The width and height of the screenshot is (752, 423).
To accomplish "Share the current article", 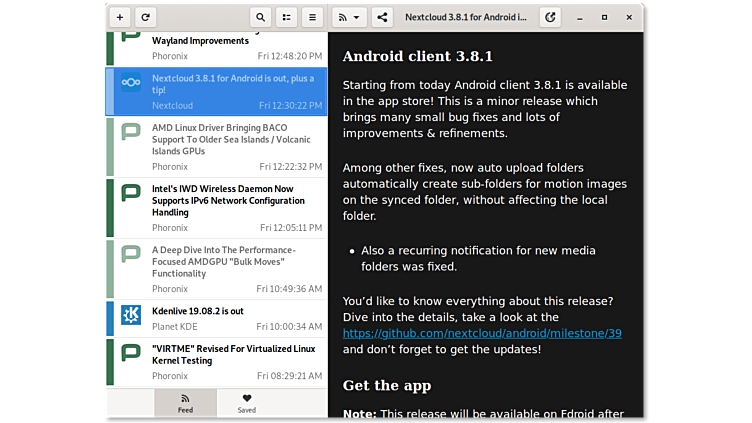I will tap(382, 17).
